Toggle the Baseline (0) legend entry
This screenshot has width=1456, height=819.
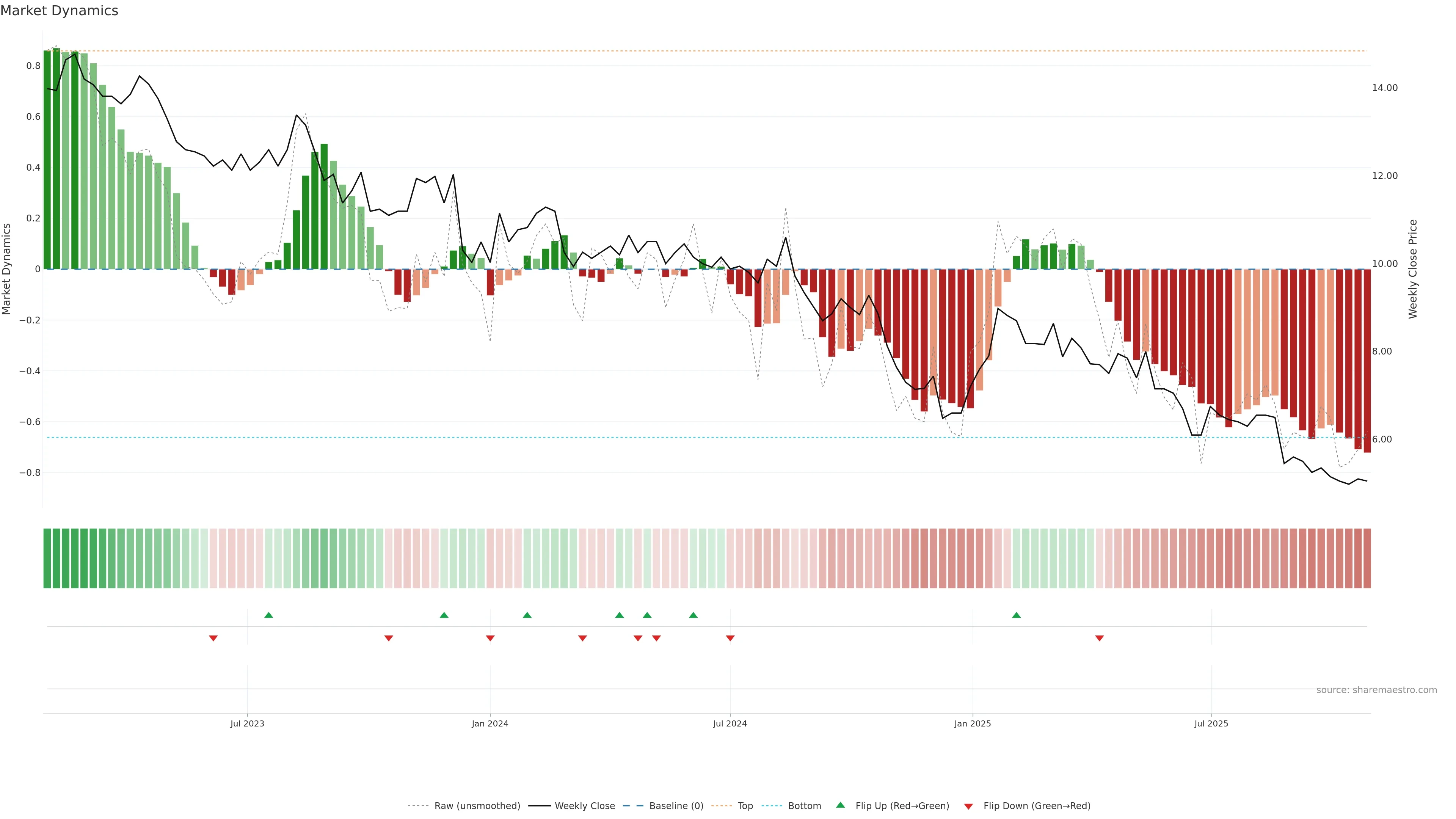click(676, 806)
